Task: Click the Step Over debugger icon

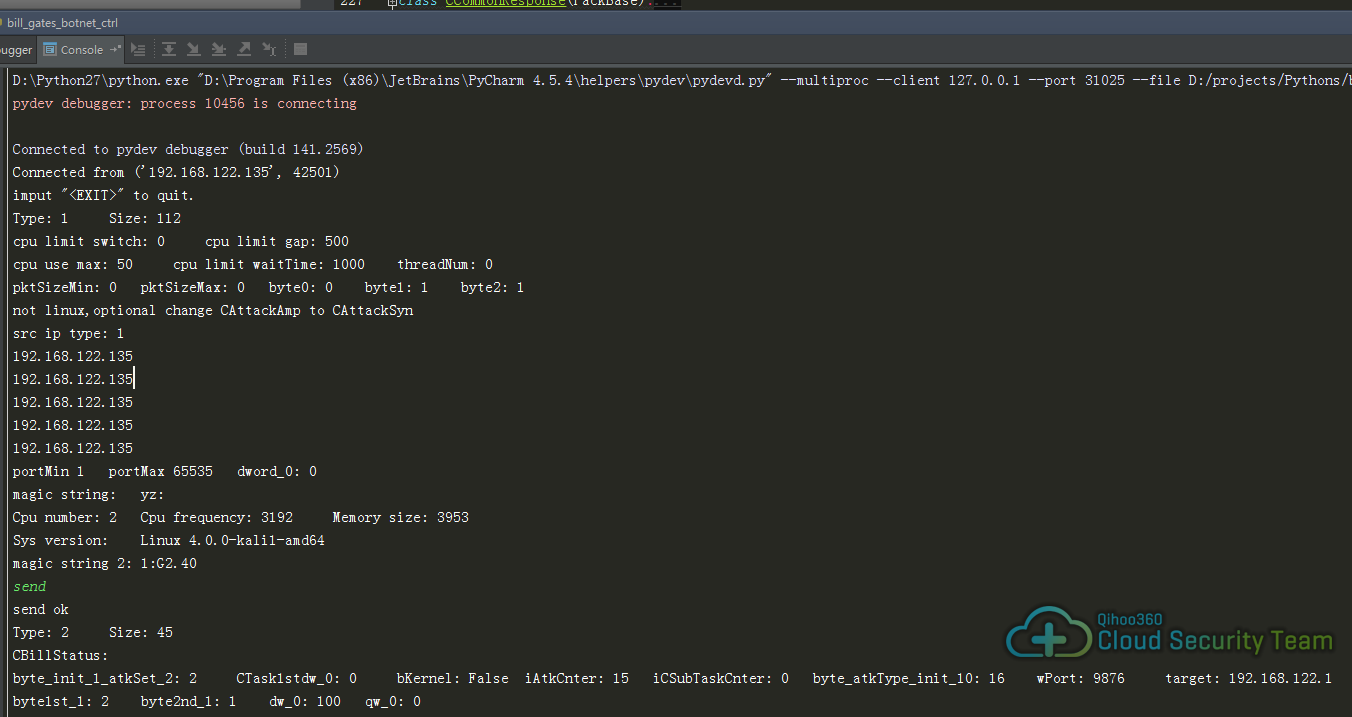Action: 169,49
